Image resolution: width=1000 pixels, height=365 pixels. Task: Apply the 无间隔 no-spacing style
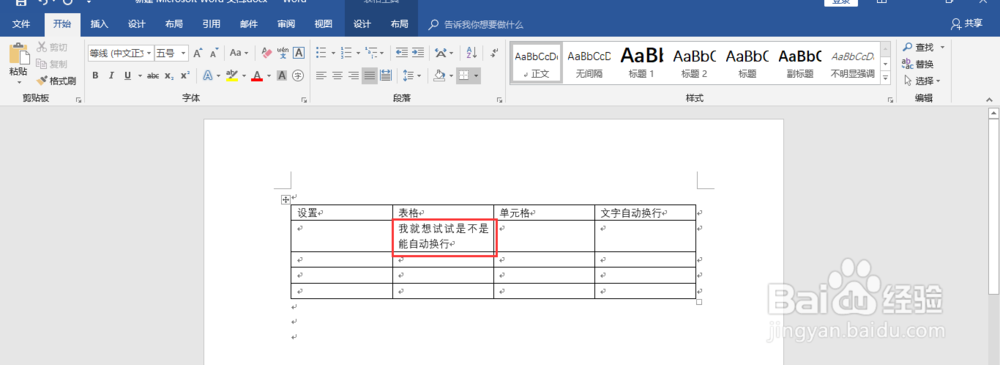tap(589, 63)
